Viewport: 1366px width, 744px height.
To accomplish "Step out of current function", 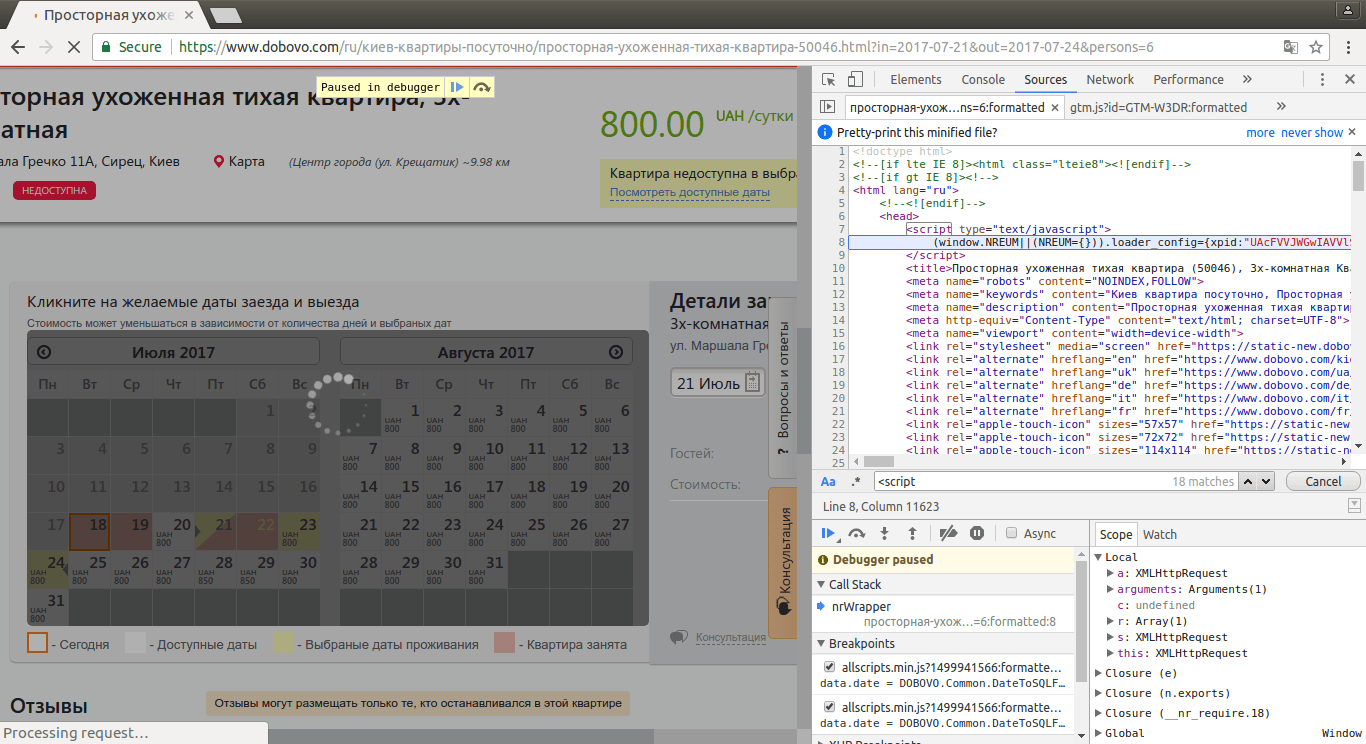I will pos(911,533).
